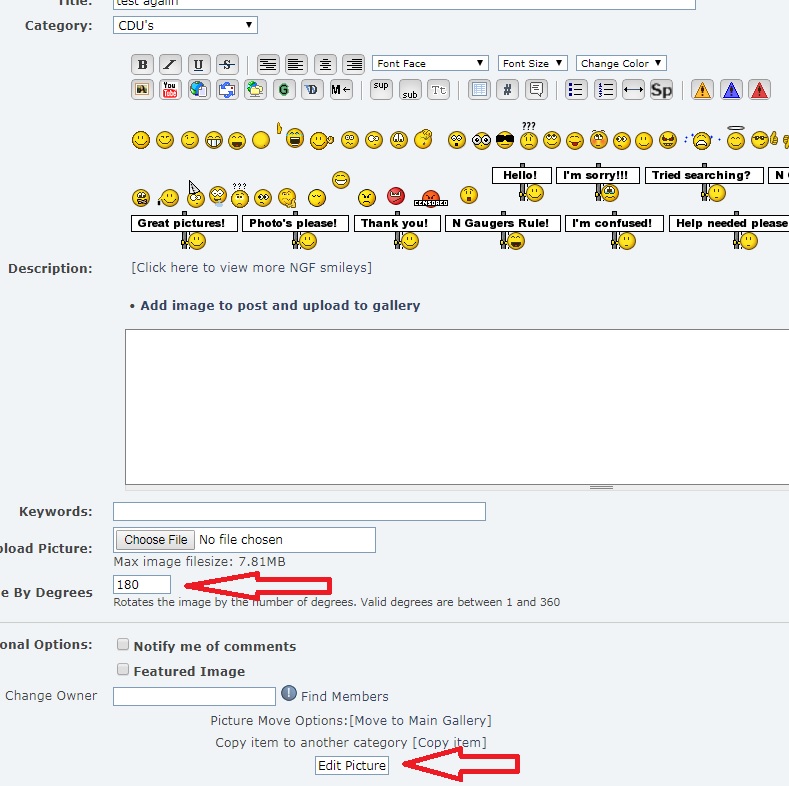Focus the Keywords input field
This screenshot has width=789, height=786.
pos(299,511)
